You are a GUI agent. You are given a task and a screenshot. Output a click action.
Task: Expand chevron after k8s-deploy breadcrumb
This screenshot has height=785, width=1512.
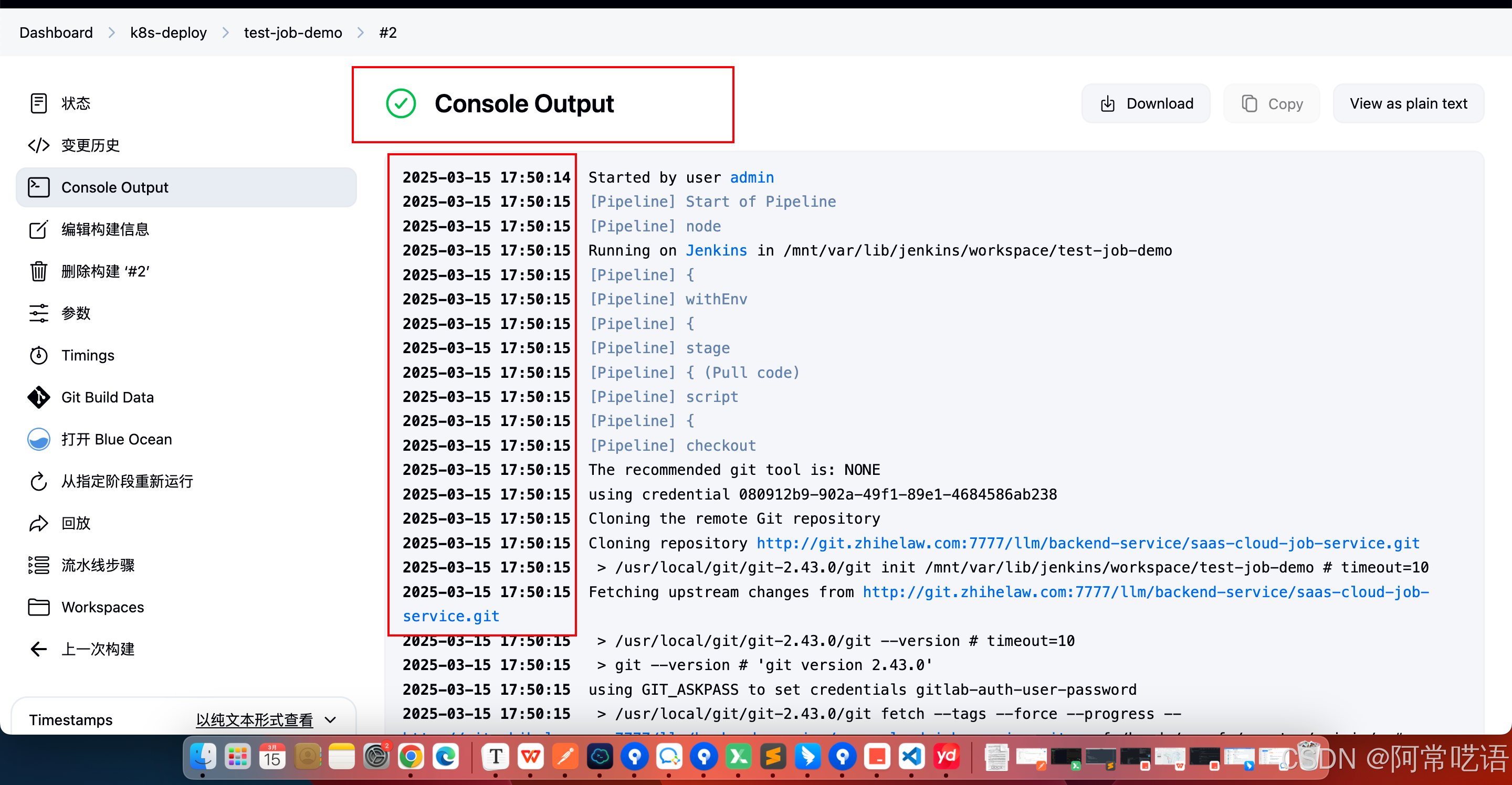click(x=225, y=33)
